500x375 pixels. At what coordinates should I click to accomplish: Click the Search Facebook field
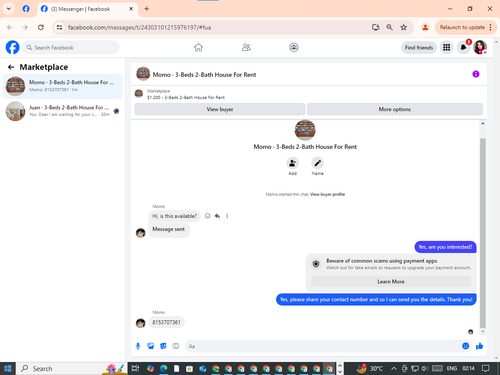(x=71, y=48)
